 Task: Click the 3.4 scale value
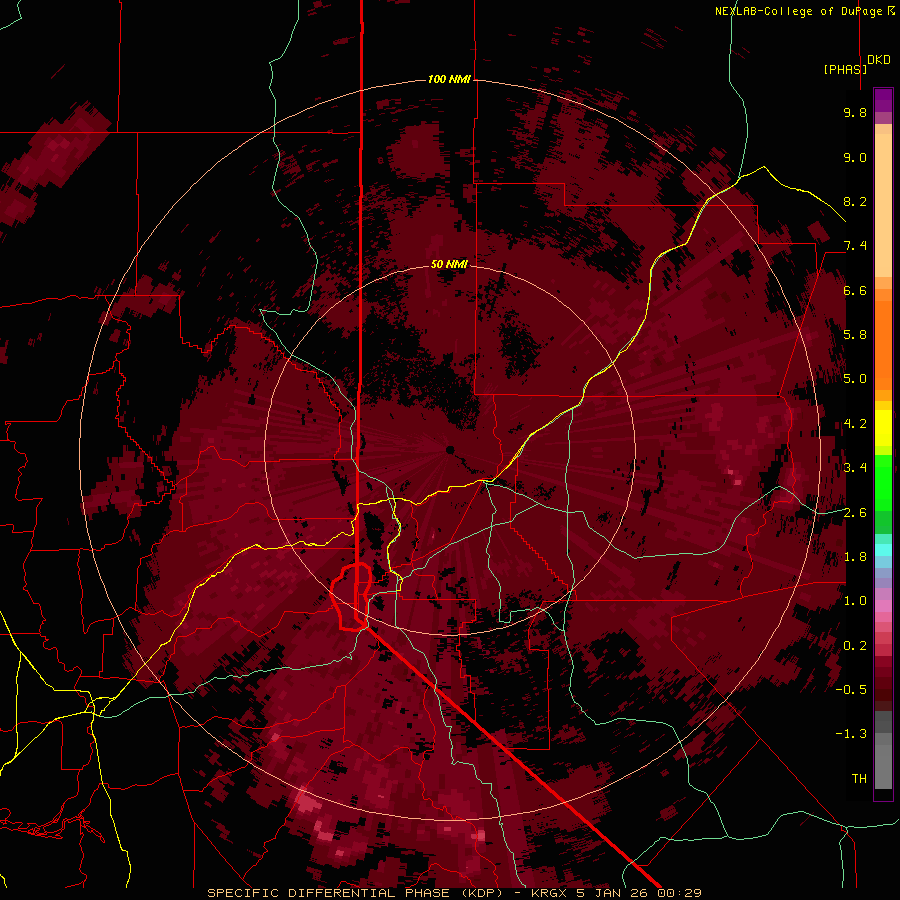pyautogui.click(x=855, y=468)
